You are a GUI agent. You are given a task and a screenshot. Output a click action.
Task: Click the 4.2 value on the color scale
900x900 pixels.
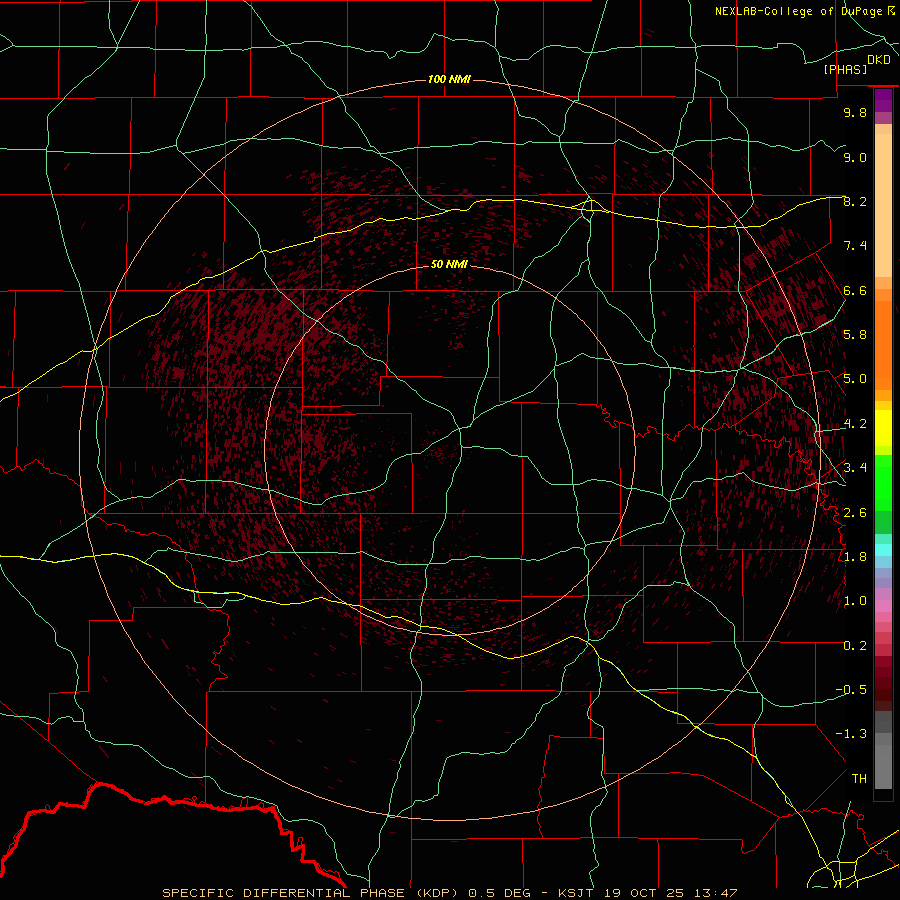click(x=855, y=424)
